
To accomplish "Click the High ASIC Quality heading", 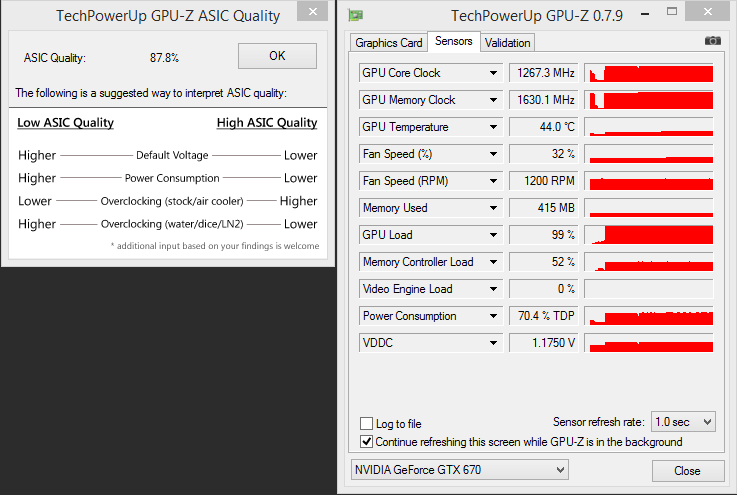I will tap(267, 123).
